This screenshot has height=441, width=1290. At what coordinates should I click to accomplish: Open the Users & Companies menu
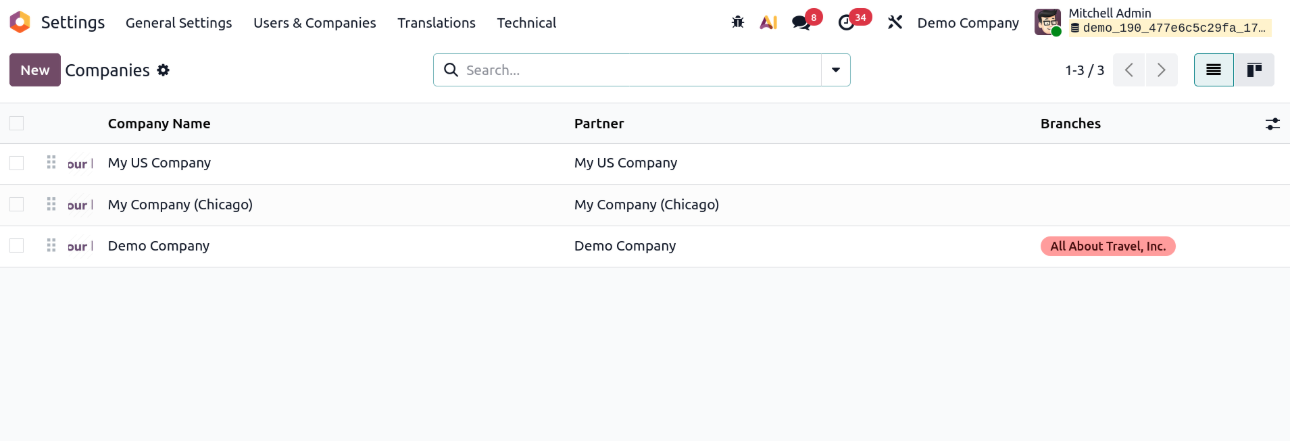click(314, 22)
